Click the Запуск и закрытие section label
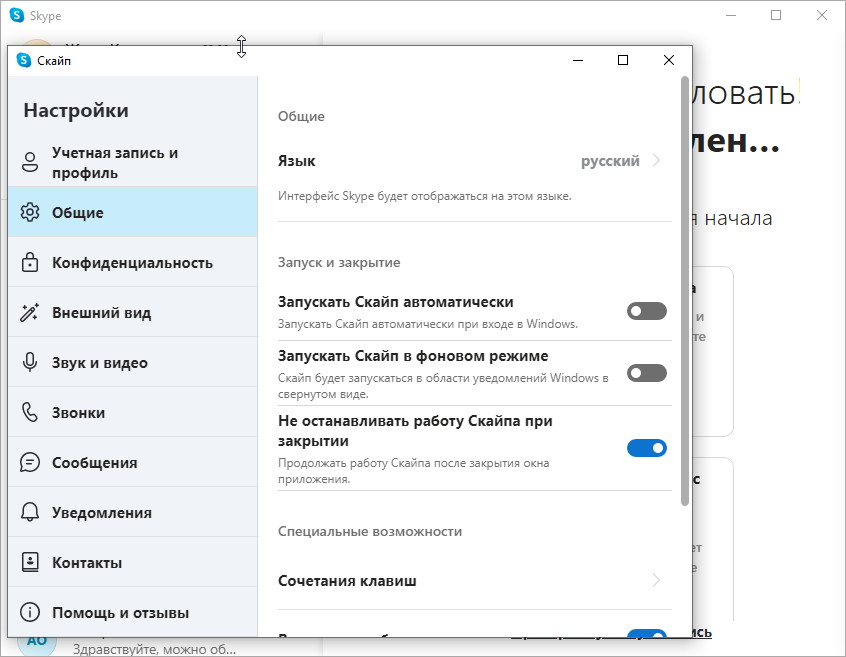This screenshot has width=846, height=657. [x=339, y=263]
